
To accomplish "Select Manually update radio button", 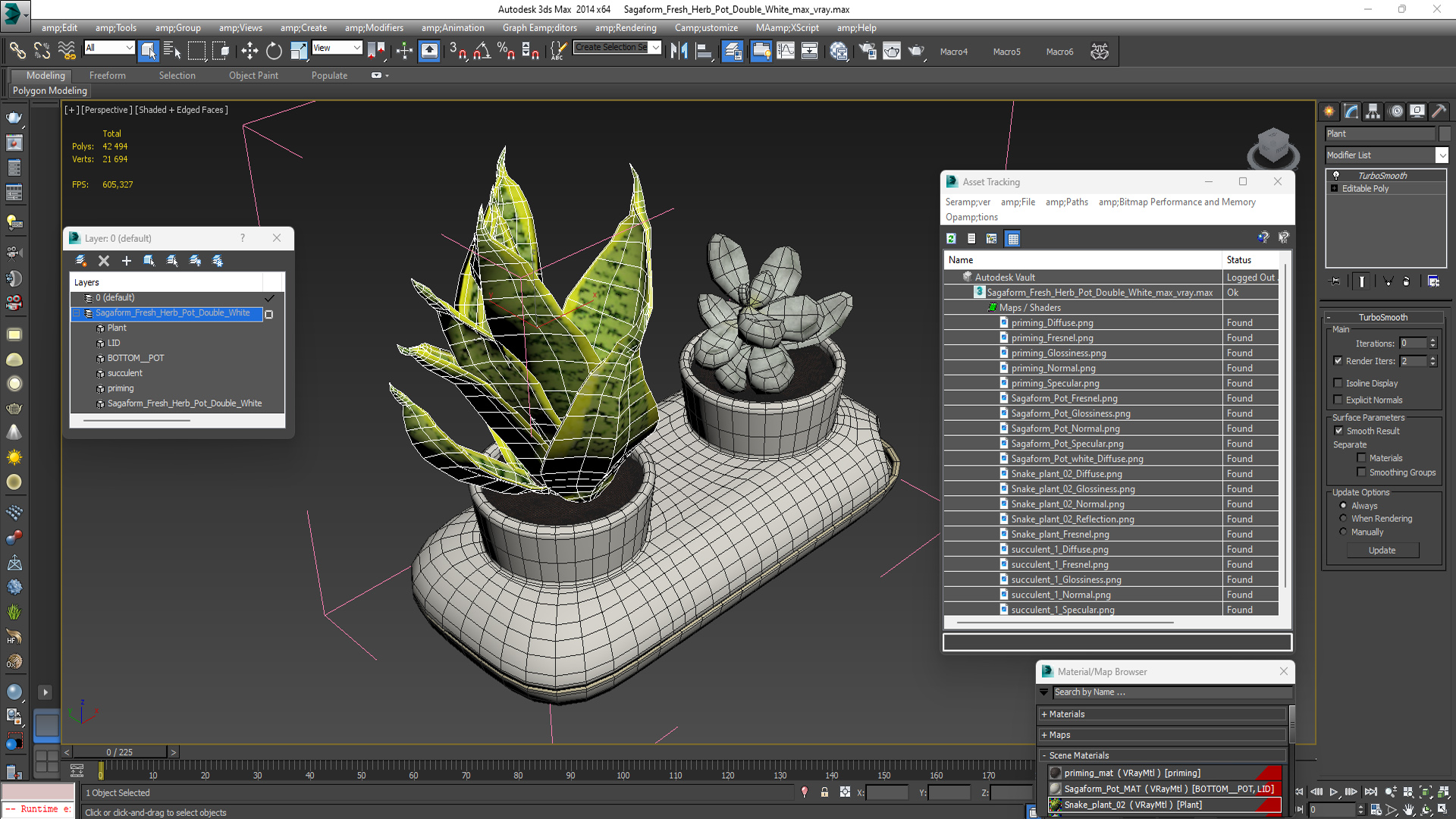I will coord(1343,532).
